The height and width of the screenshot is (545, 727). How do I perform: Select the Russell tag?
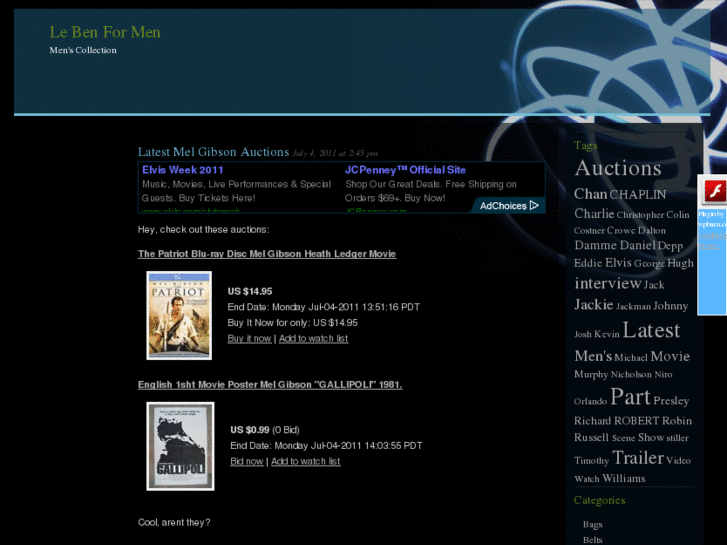point(591,437)
